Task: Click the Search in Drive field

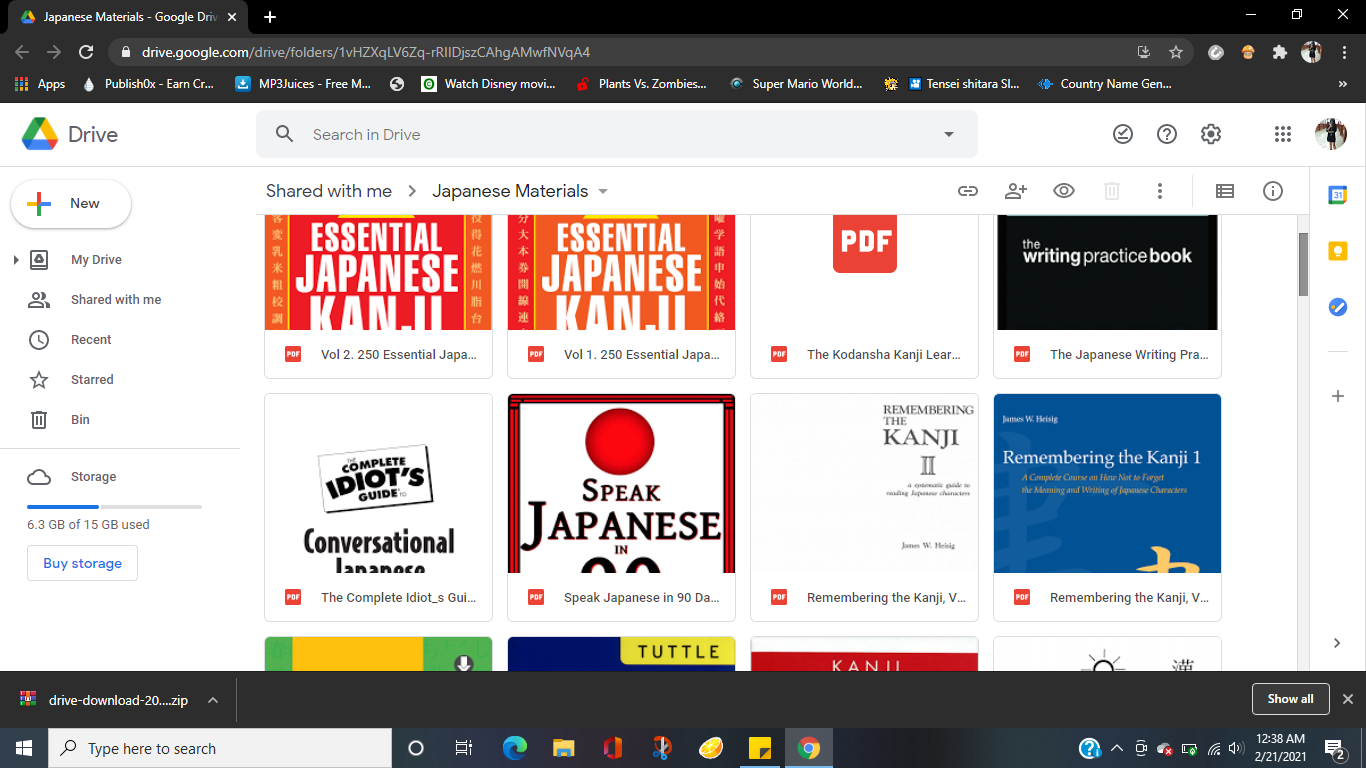Action: point(617,134)
